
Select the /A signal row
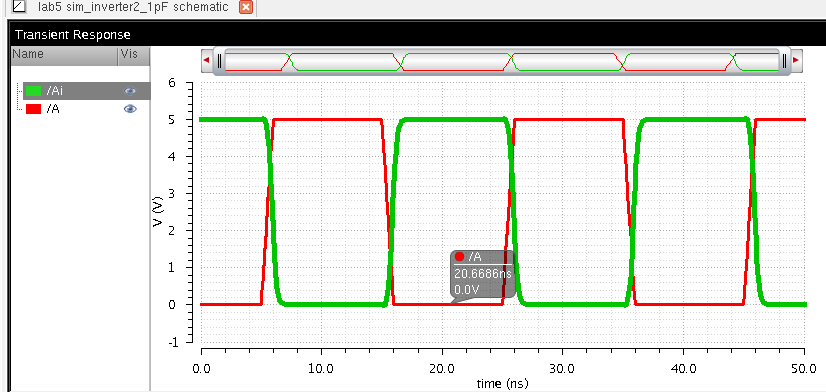[87, 109]
